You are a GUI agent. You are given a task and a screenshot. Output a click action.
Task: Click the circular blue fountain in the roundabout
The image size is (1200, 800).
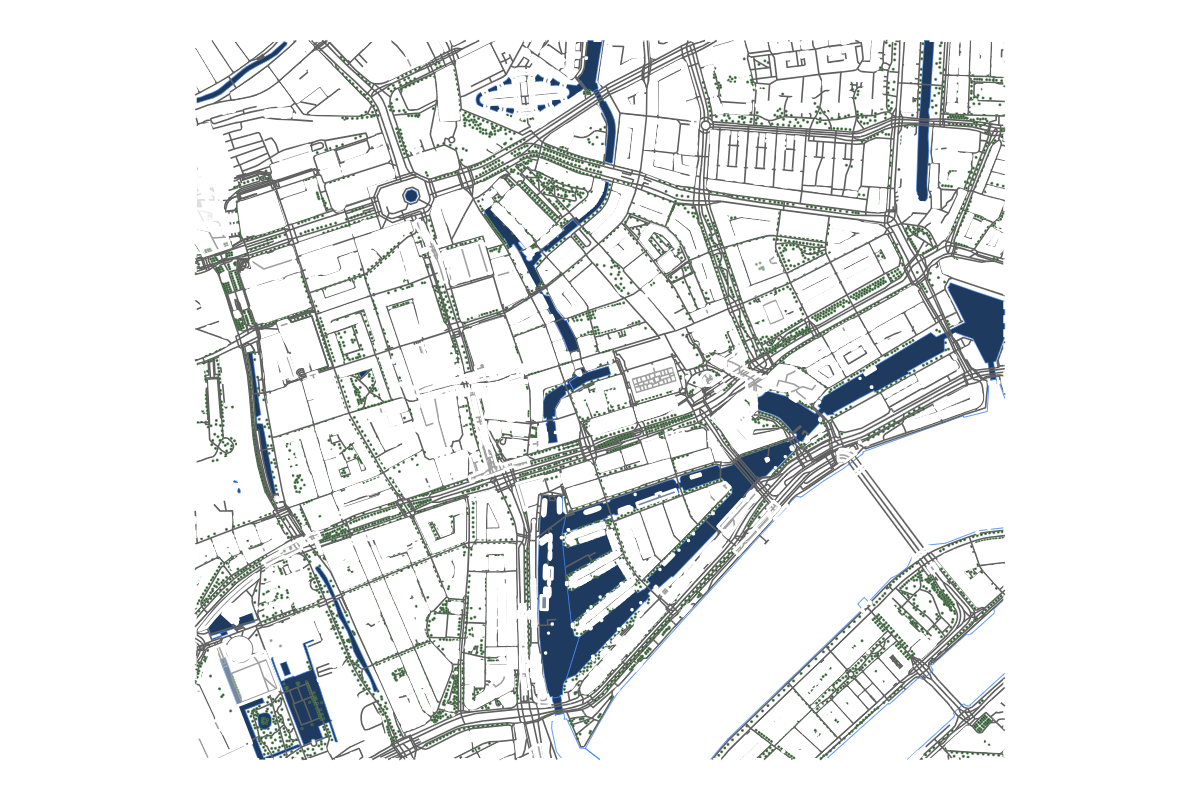410,195
